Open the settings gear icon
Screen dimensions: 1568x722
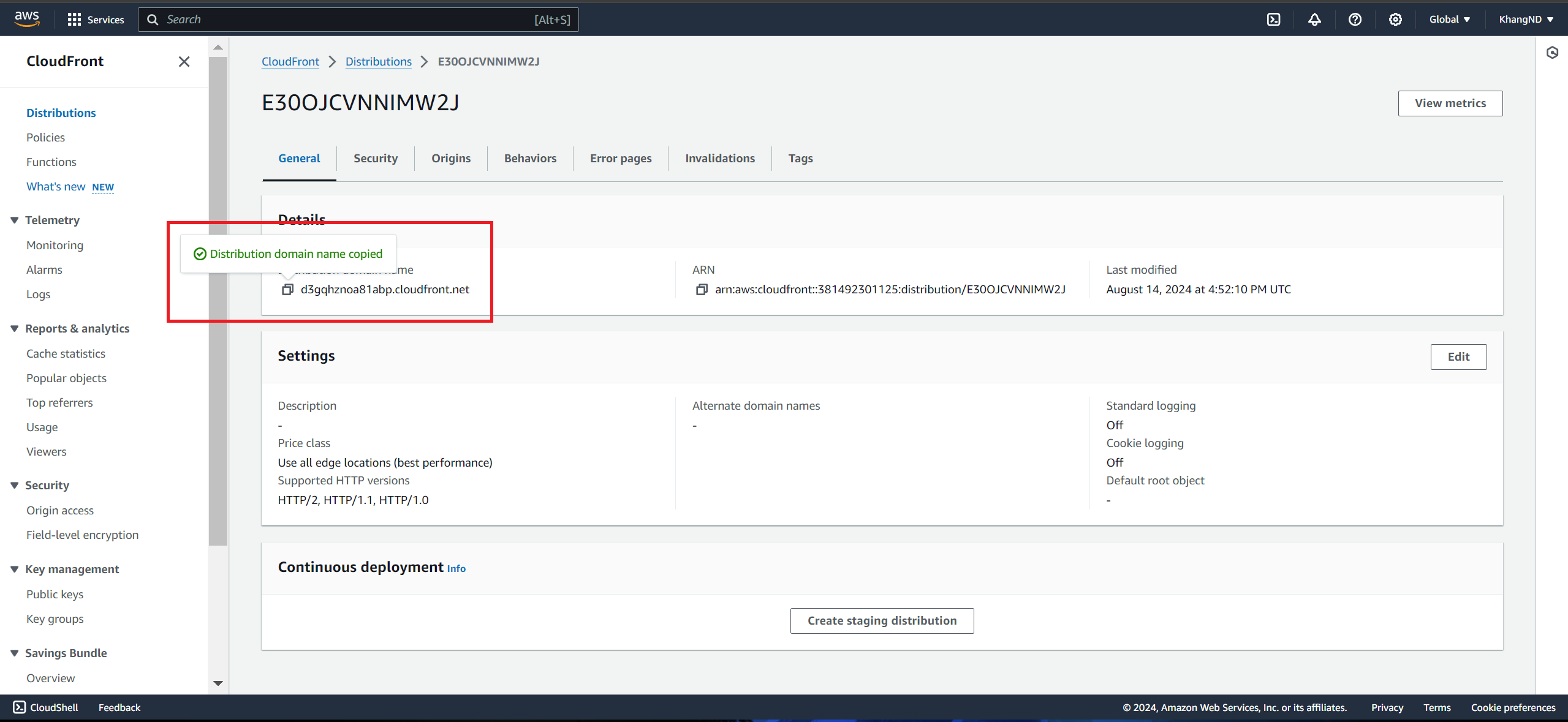1395,20
